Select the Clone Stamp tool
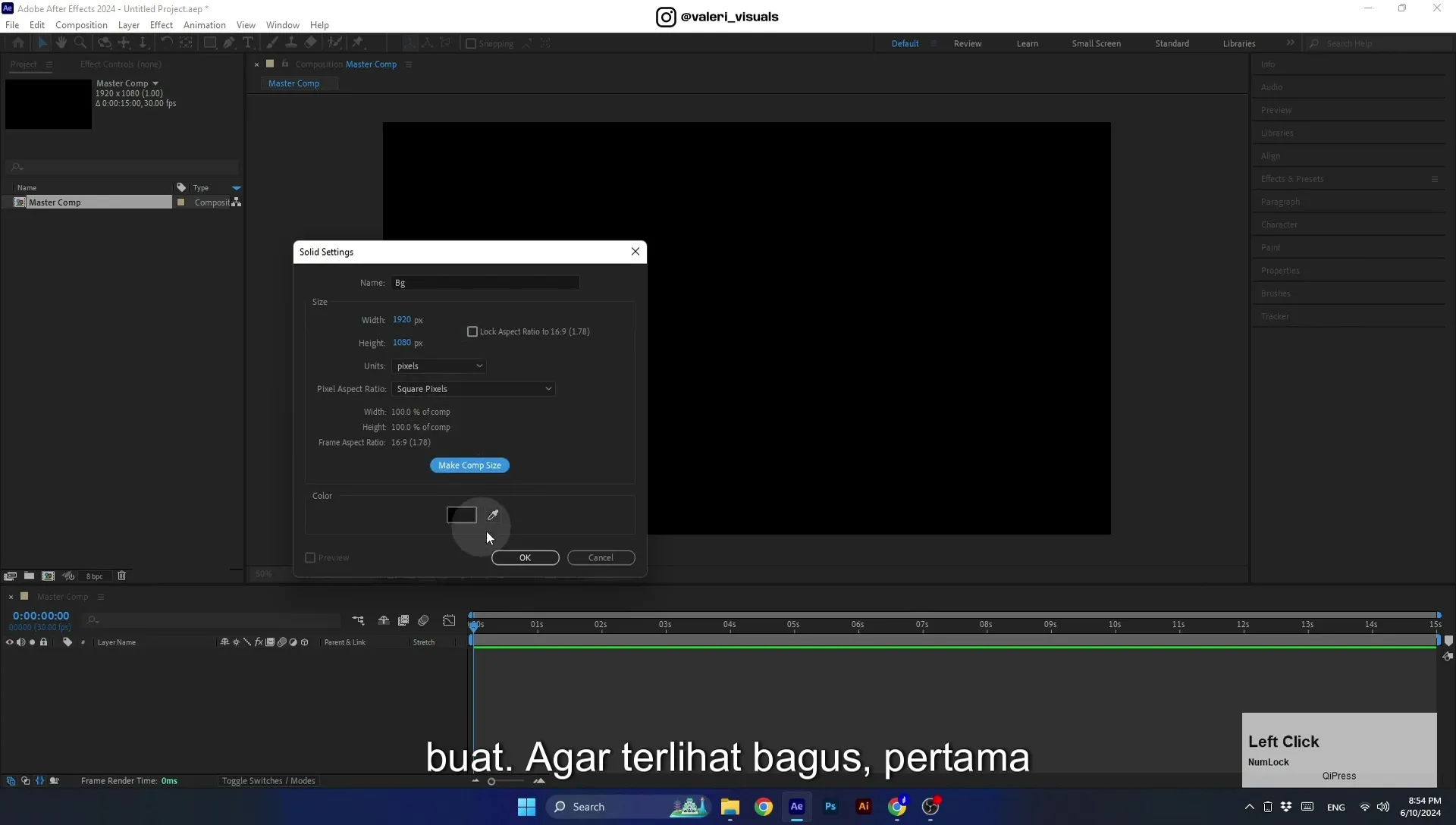 tap(291, 43)
